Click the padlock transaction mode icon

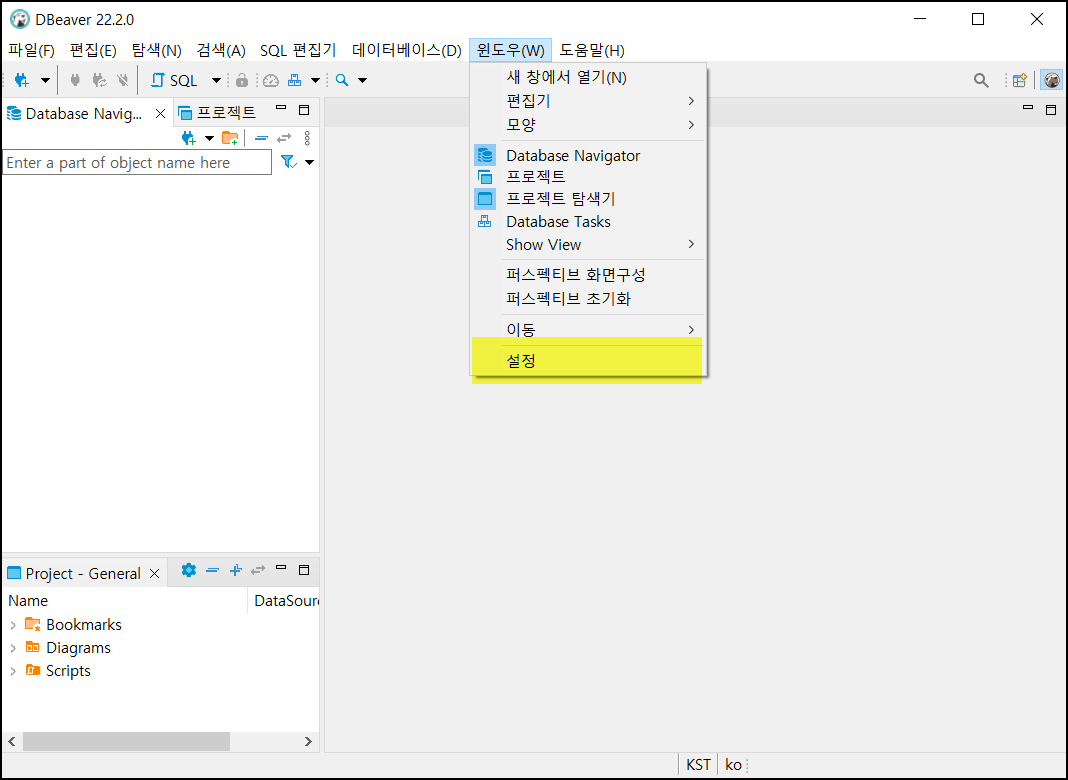click(241, 80)
